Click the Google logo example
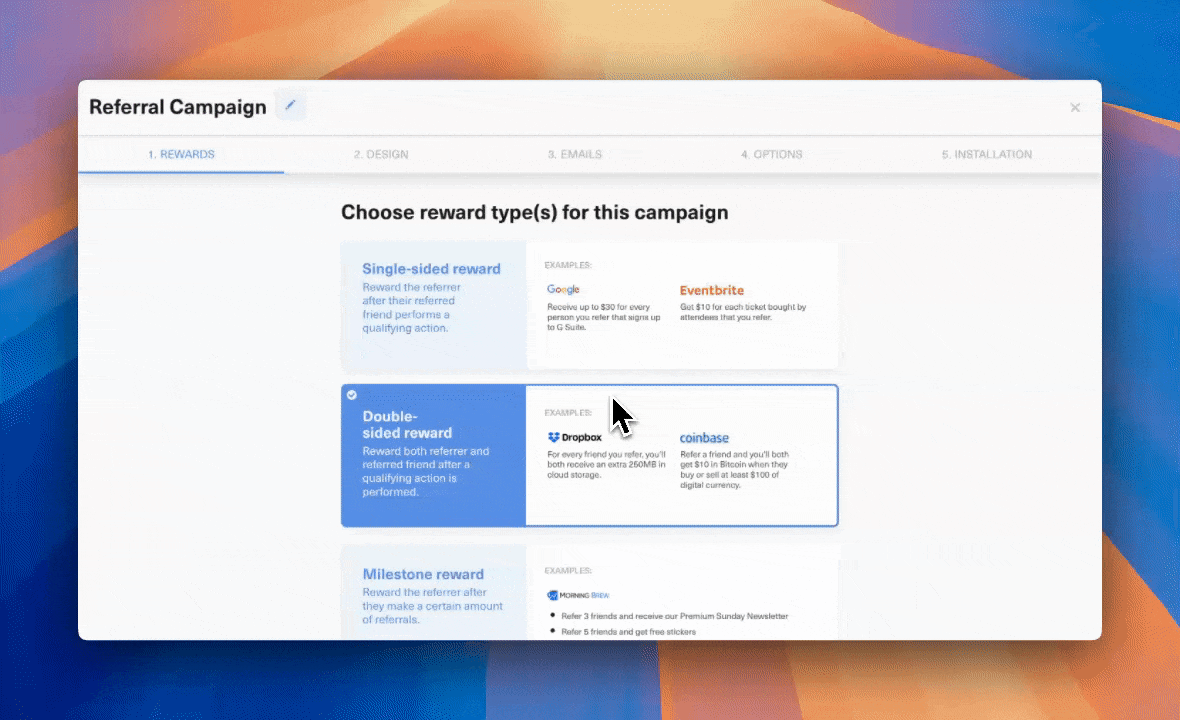 coord(563,290)
